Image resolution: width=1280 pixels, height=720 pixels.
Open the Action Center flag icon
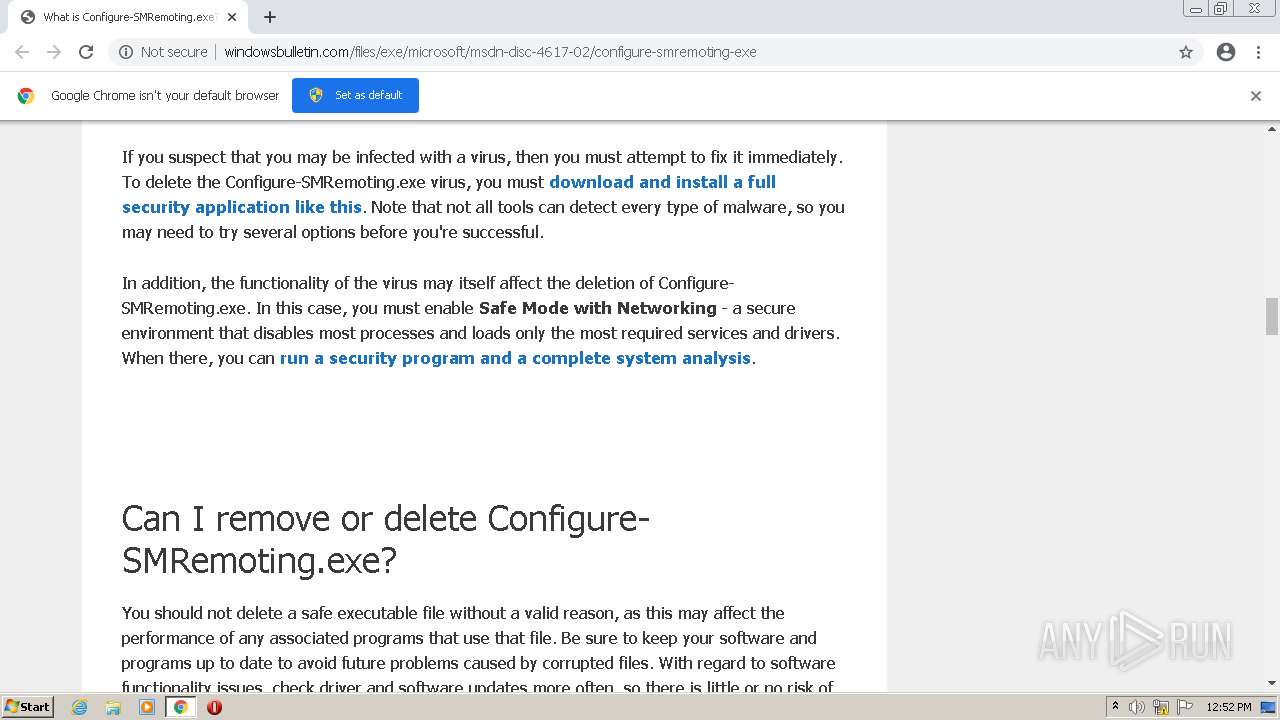pyautogui.click(x=1184, y=707)
